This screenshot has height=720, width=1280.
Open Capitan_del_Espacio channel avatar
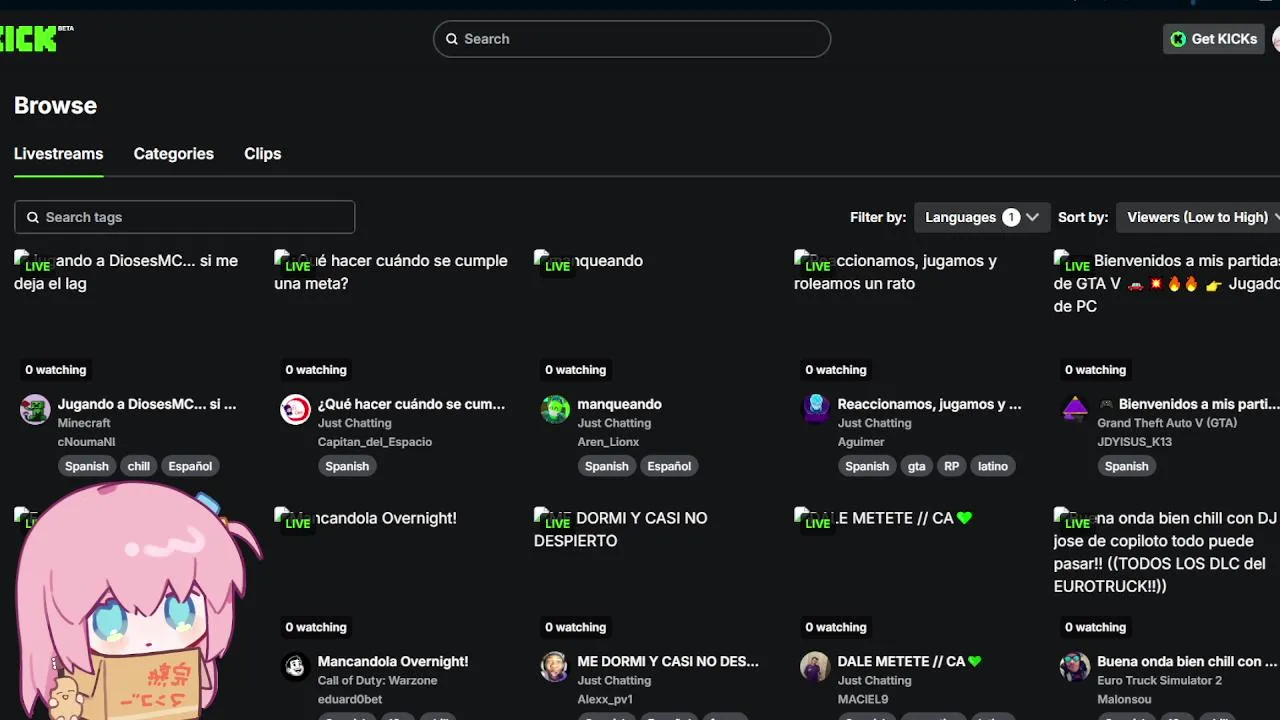[x=295, y=410]
